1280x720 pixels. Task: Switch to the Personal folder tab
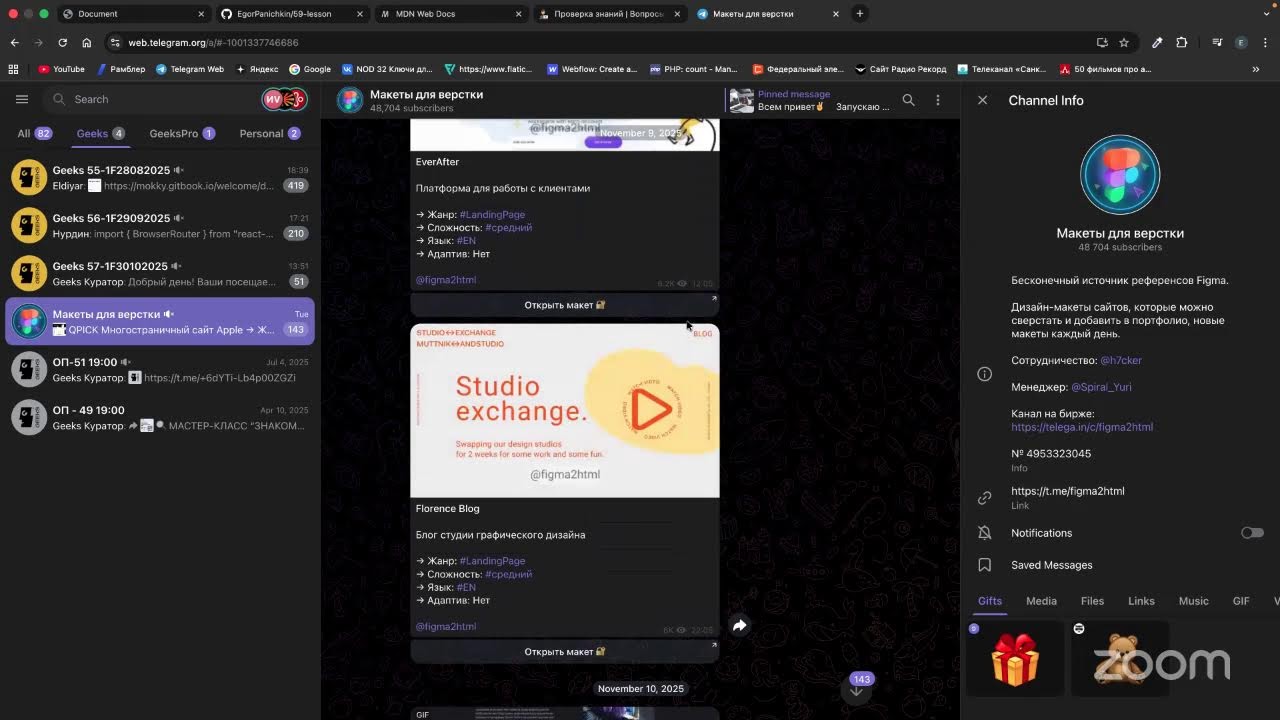coord(270,133)
